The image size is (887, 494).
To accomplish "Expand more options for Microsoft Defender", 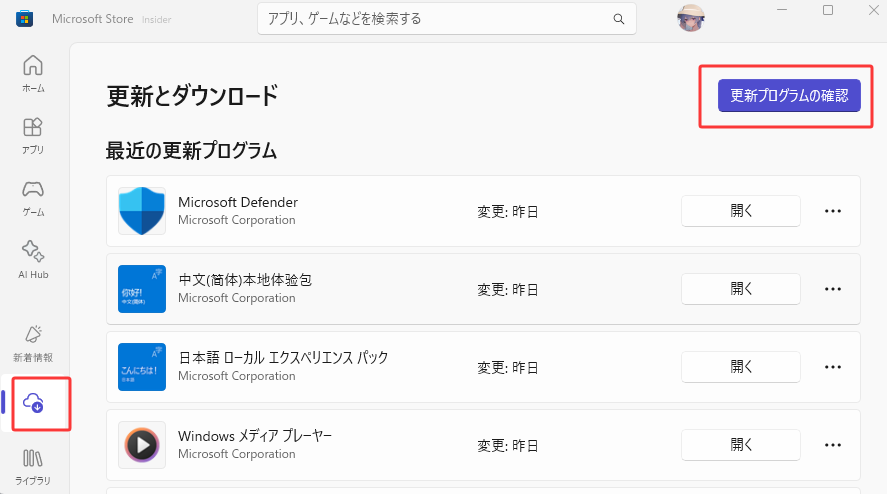I will coord(832,211).
